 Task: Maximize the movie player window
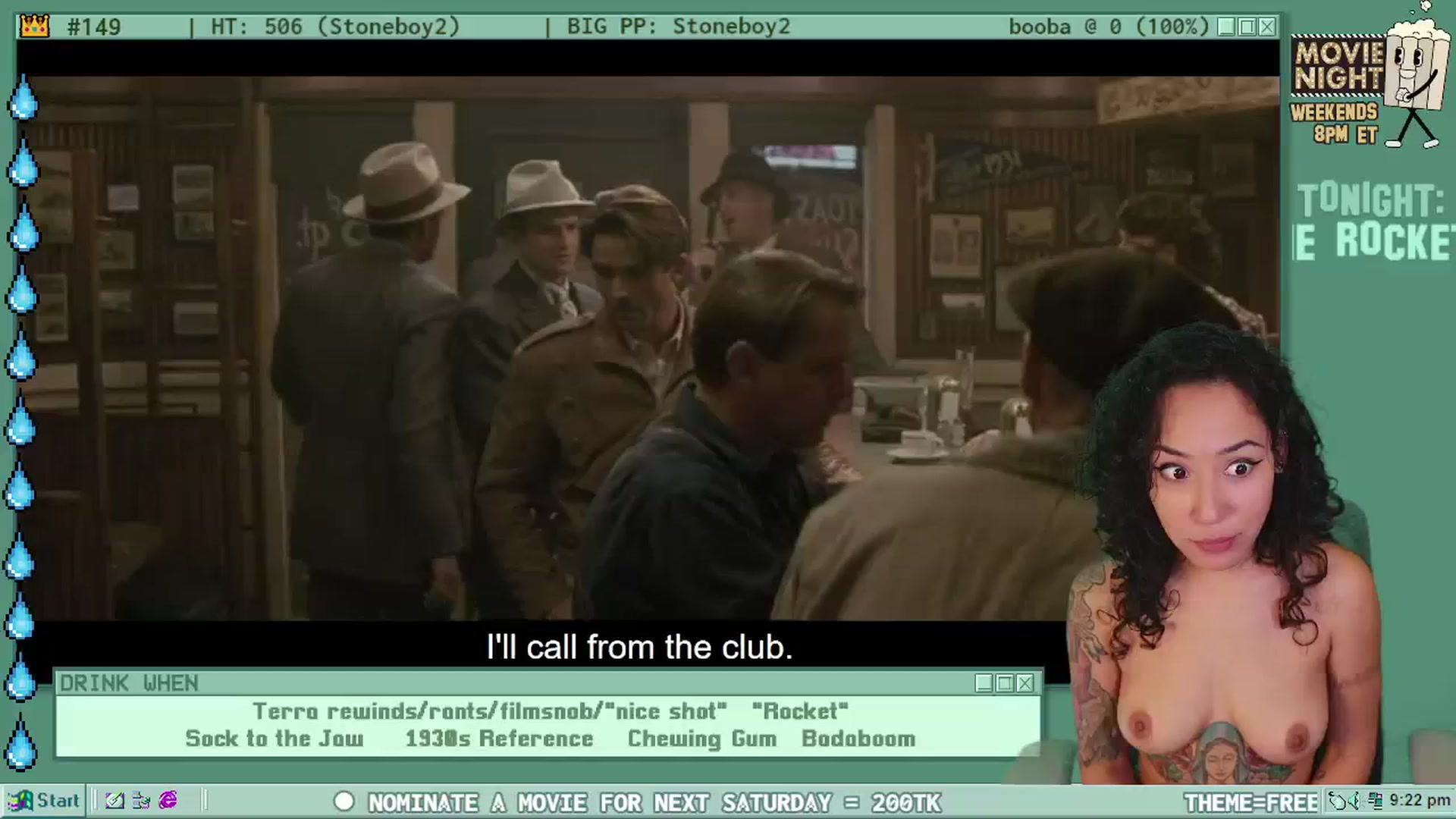pos(1247,27)
